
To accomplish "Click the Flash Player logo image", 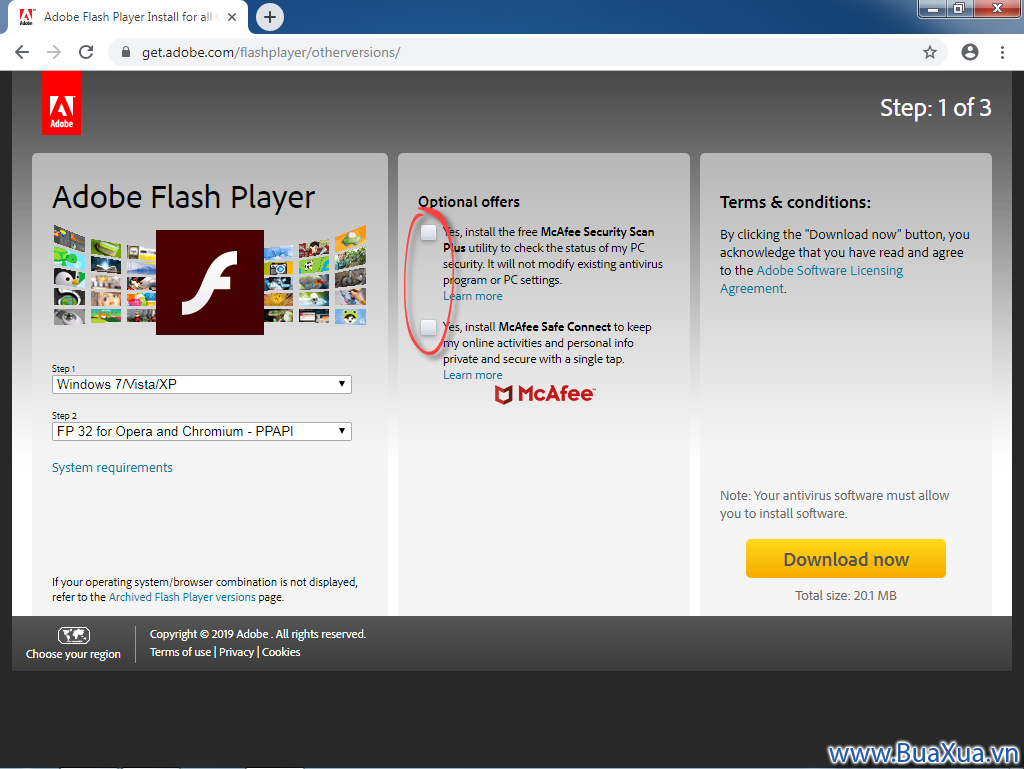I will (x=210, y=282).
